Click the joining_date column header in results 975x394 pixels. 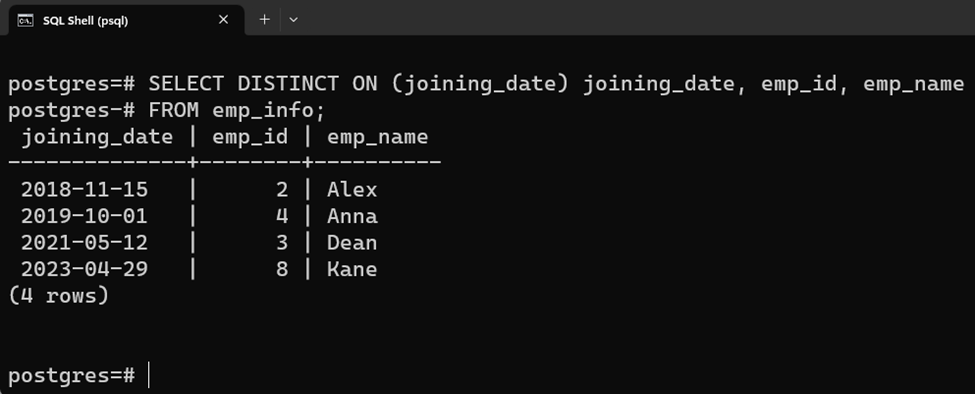click(97, 137)
